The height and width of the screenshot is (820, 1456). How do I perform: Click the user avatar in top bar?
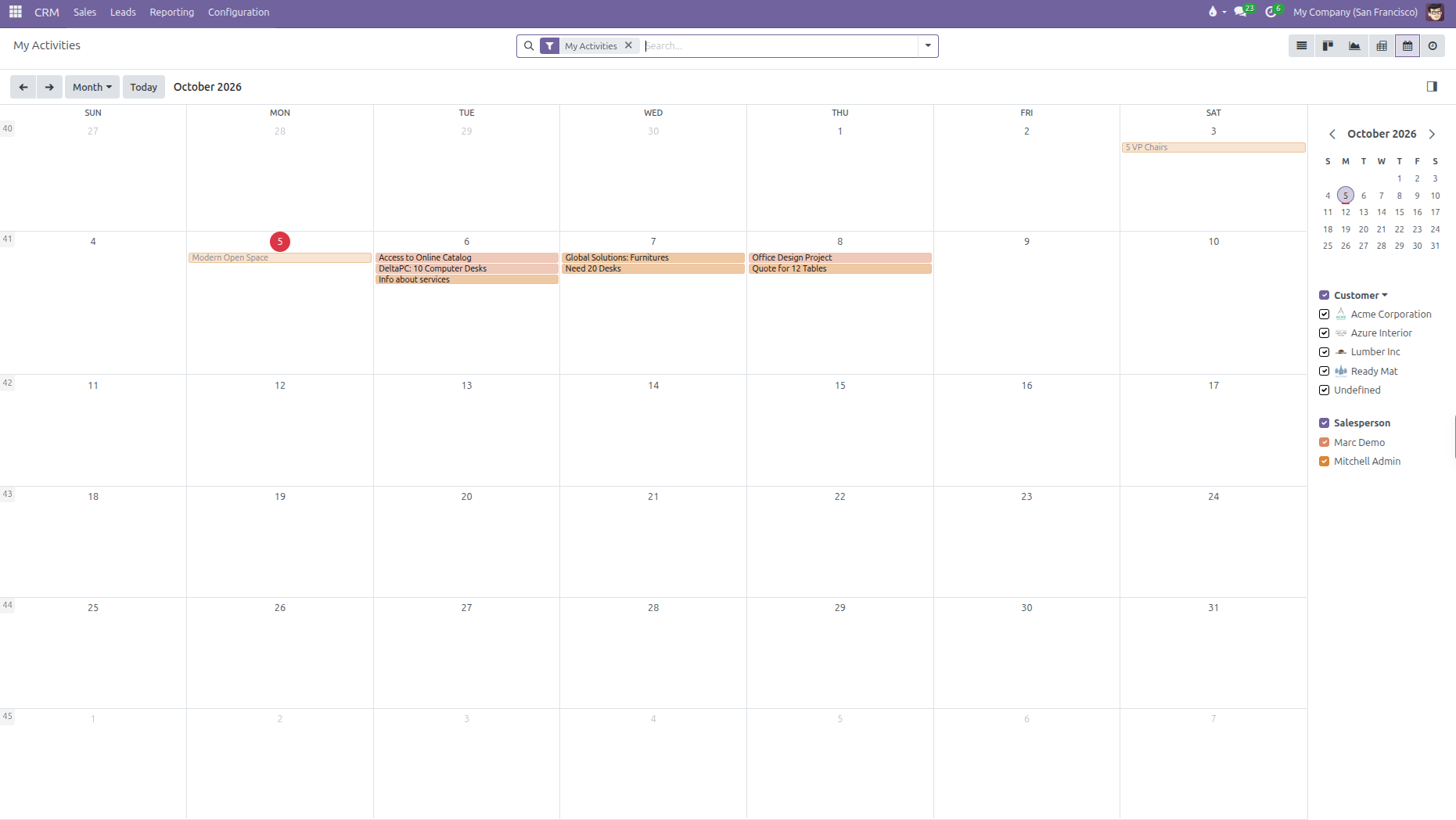click(x=1435, y=12)
